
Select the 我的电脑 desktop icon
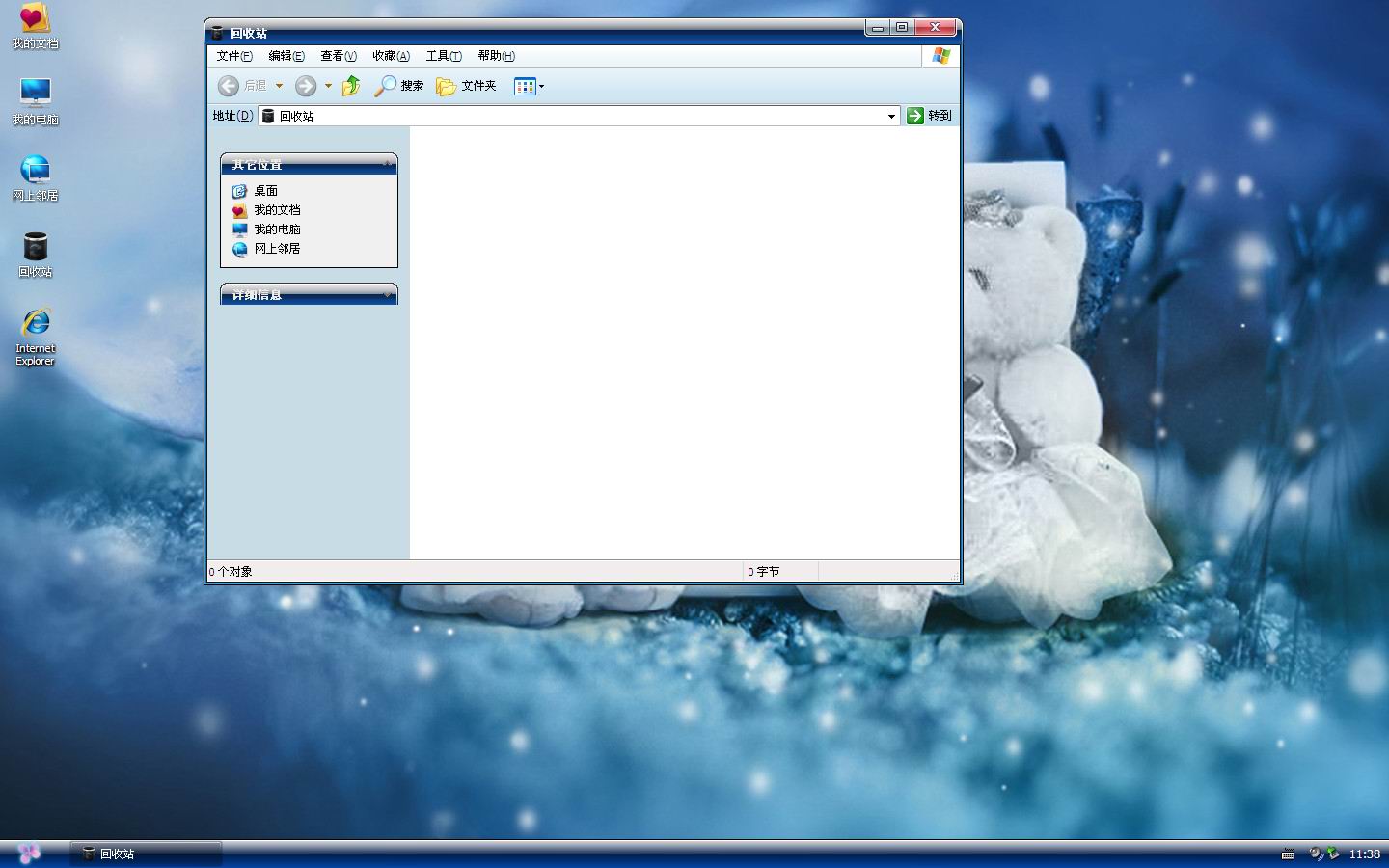pos(35,101)
